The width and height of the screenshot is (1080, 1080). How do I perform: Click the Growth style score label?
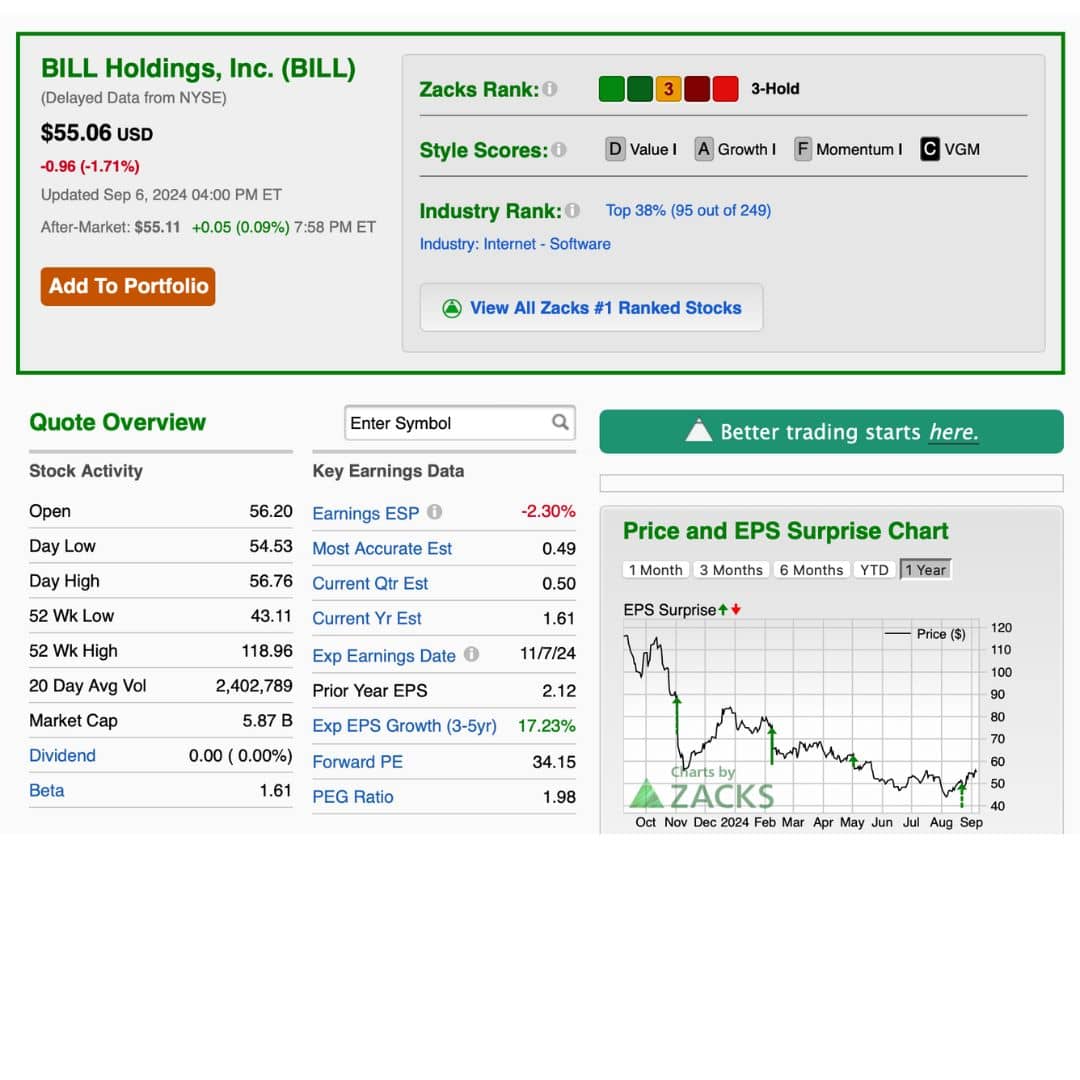742,149
